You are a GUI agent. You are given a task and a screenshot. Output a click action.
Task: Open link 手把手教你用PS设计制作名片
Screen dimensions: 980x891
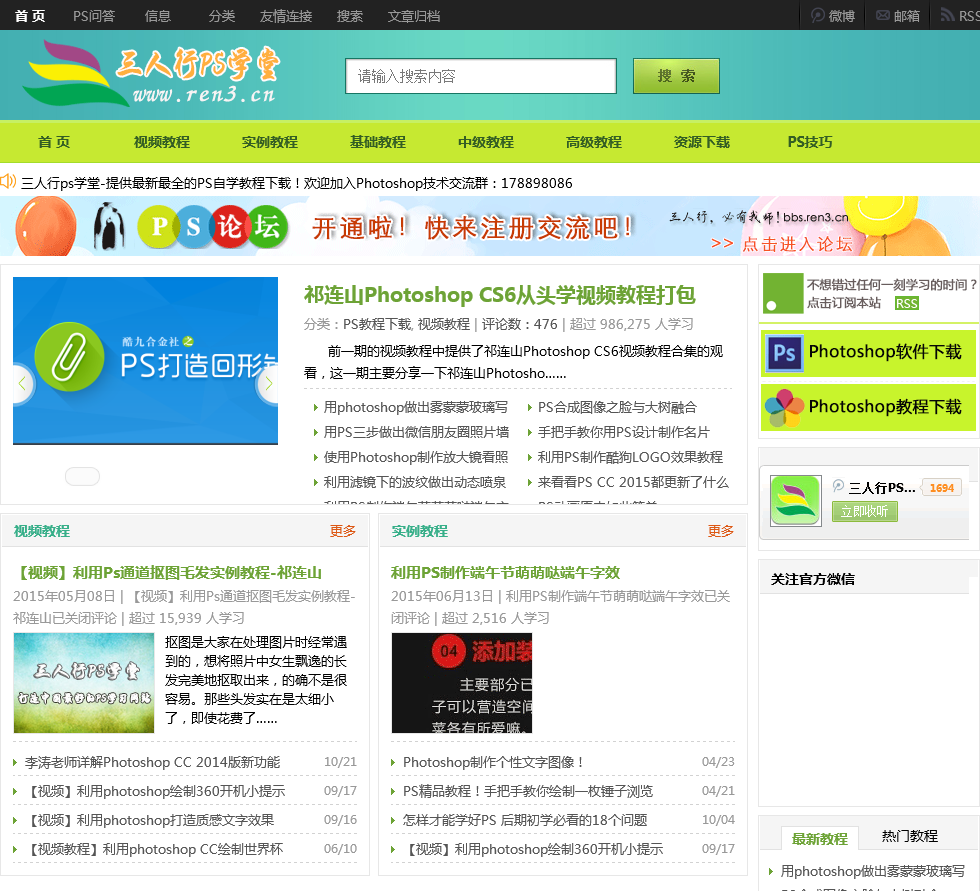point(624,432)
